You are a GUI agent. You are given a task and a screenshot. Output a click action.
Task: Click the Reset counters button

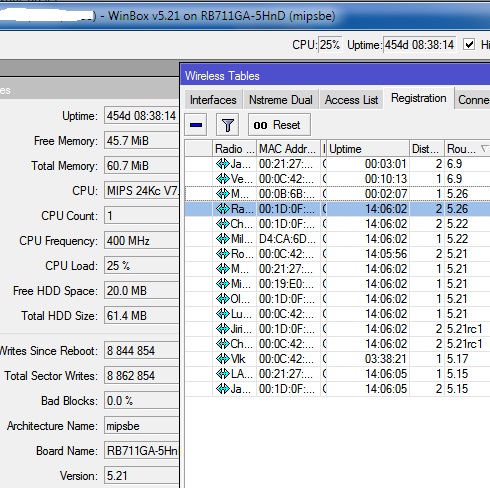[x=279, y=125]
